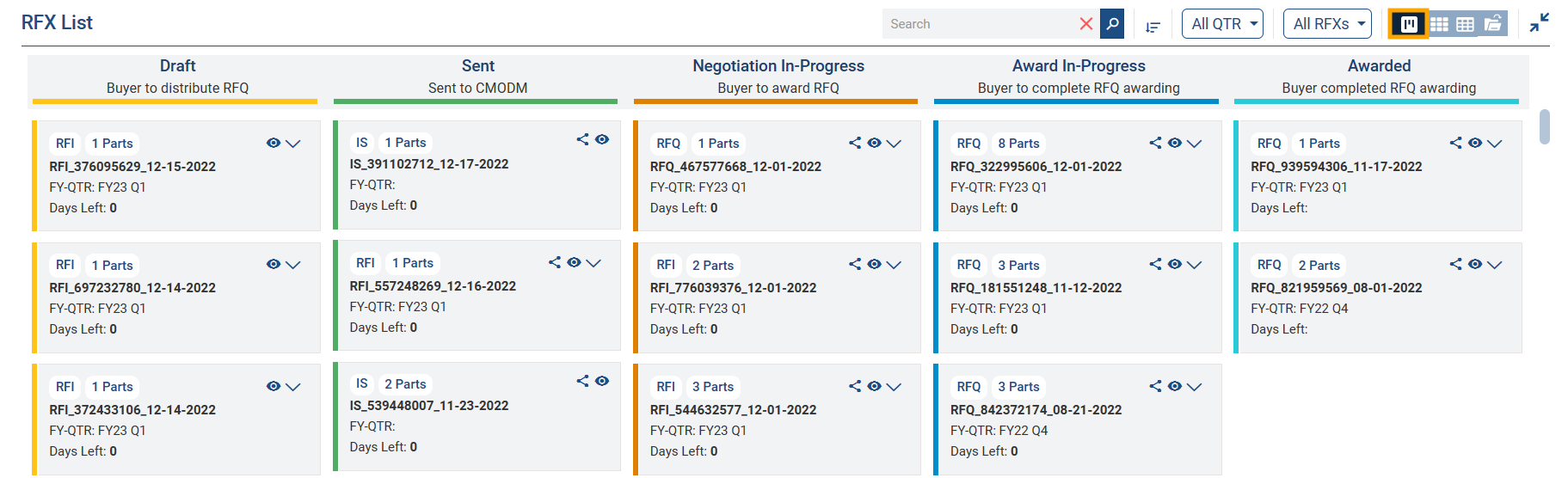Screen dimensions: 1568x478
Task: Click the search magnifier button
Action: click(1112, 24)
